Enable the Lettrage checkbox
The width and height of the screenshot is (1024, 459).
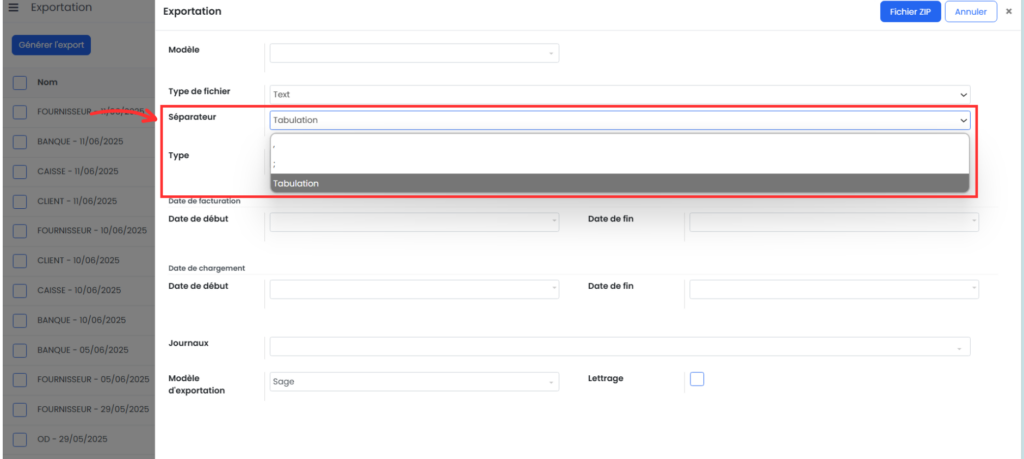(x=697, y=379)
